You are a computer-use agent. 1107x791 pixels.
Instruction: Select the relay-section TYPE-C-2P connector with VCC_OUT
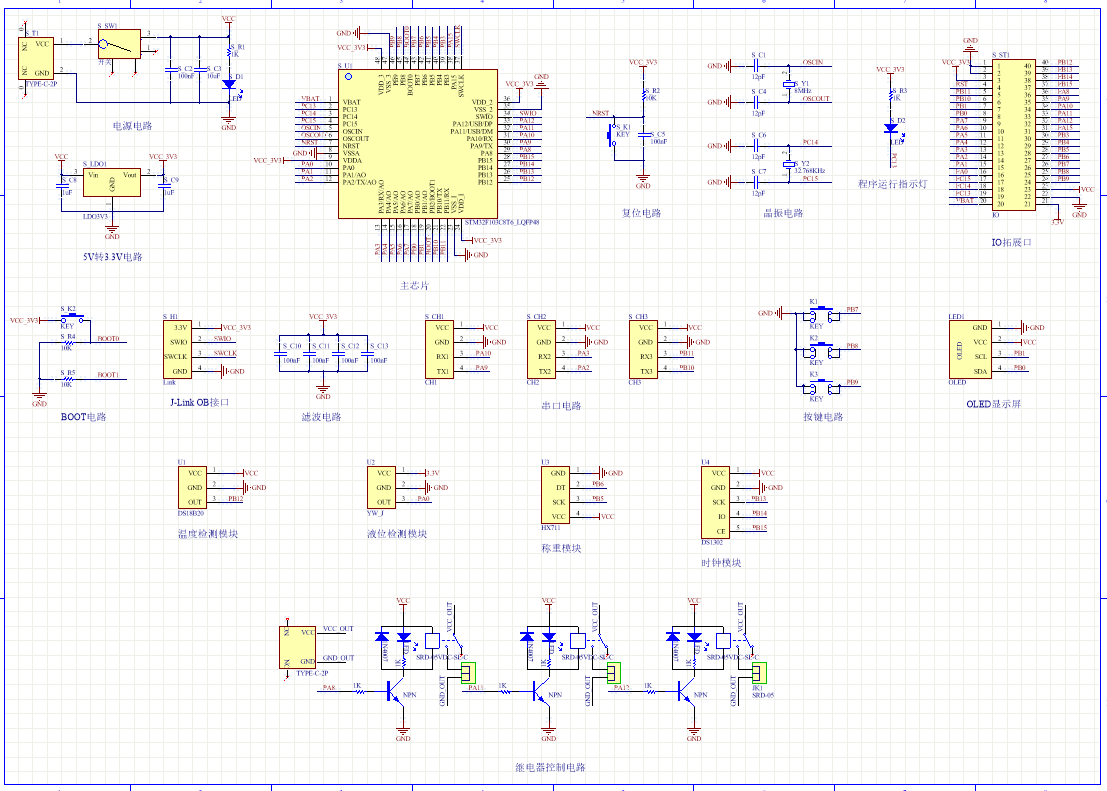(297, 648)
